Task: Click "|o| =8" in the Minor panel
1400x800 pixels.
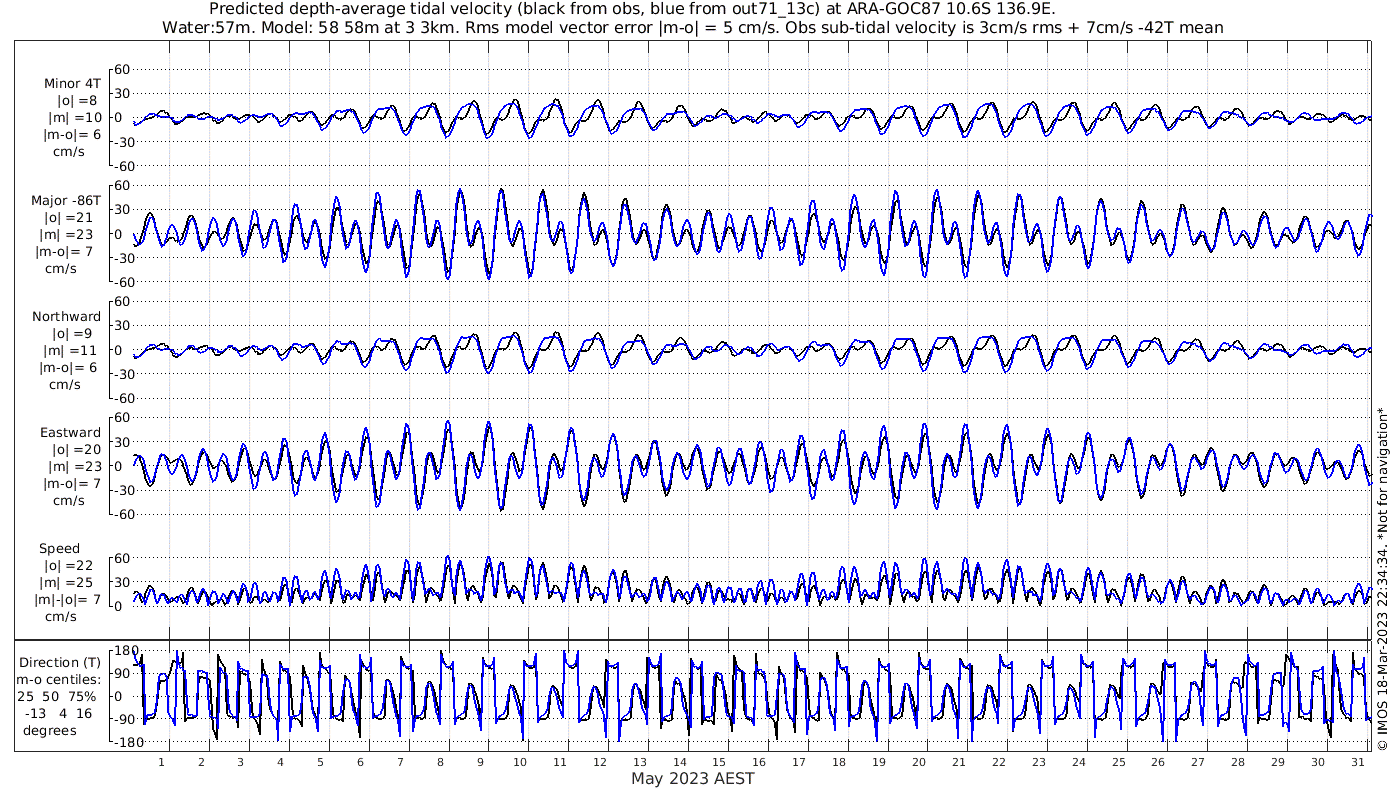Action: [77, 101]
